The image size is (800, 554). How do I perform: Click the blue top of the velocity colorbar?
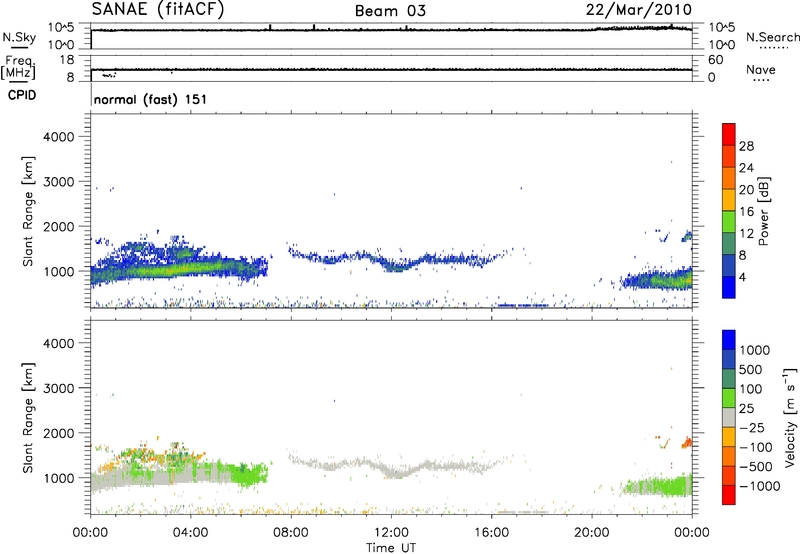pyautogui.click(x=729, y=340)
